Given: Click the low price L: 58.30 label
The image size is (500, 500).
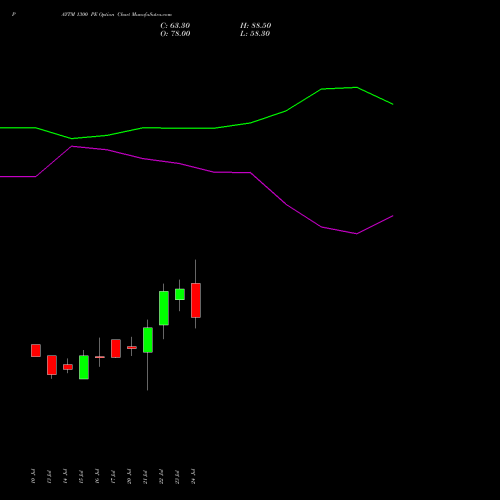Looking at the screenshot, I should (255, 34).
